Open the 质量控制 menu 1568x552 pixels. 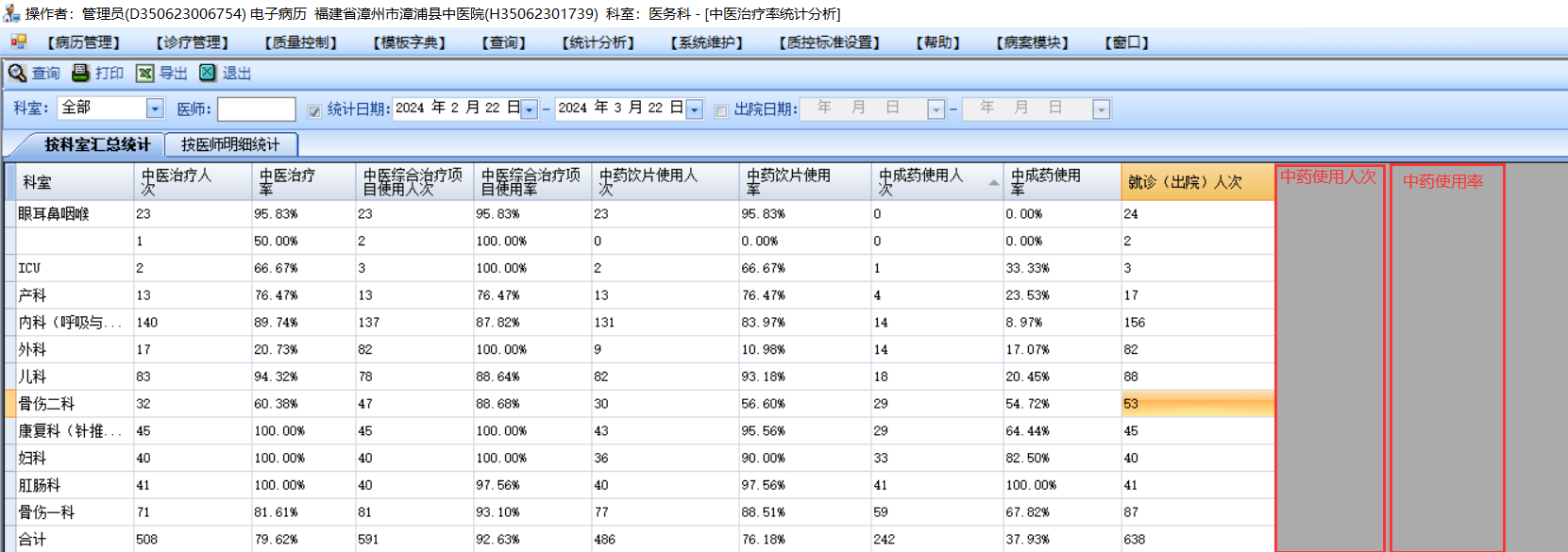coord(301,42)
